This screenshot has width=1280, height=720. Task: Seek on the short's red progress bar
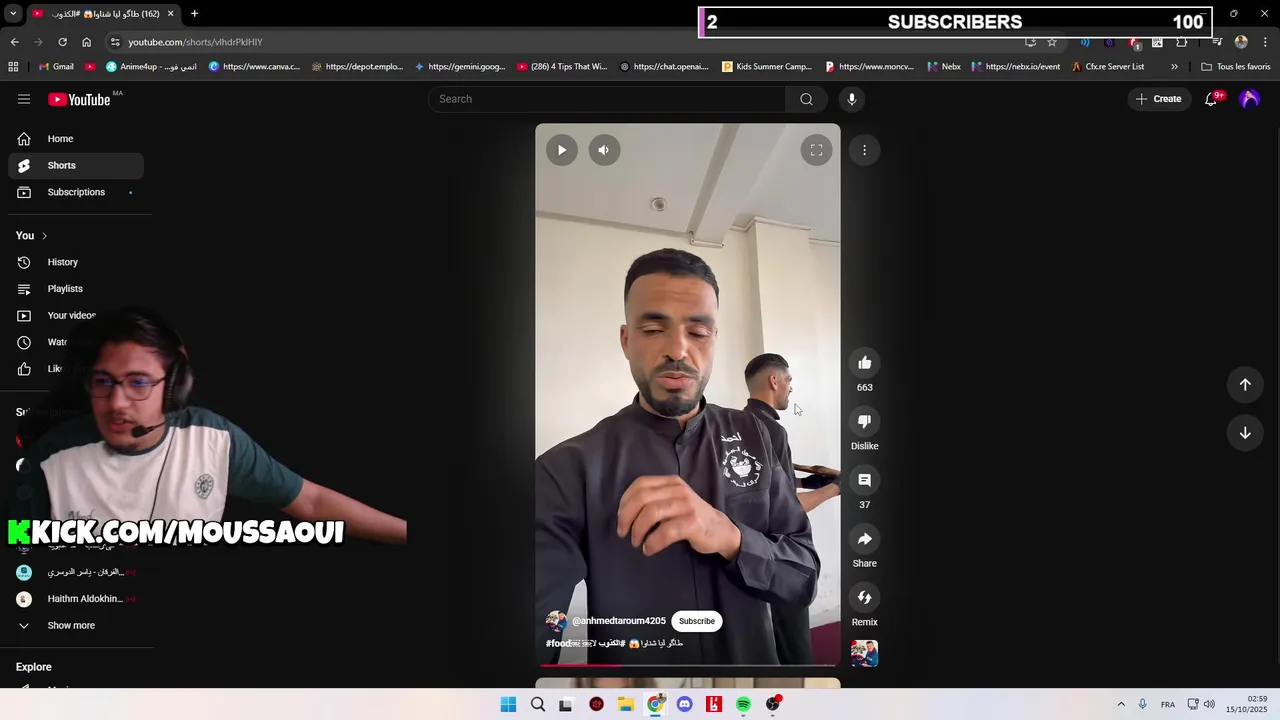click(688, 665)
